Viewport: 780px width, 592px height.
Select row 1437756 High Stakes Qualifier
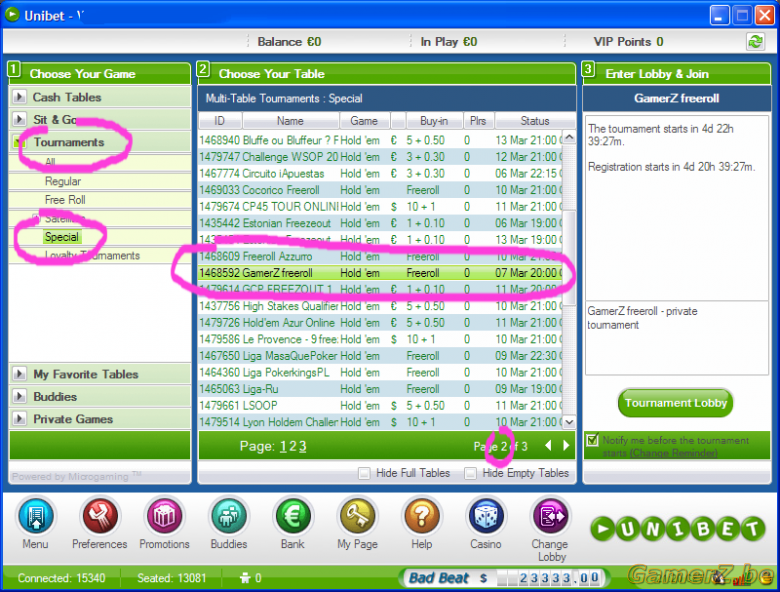pyautogui.click(x=381, y=306)
